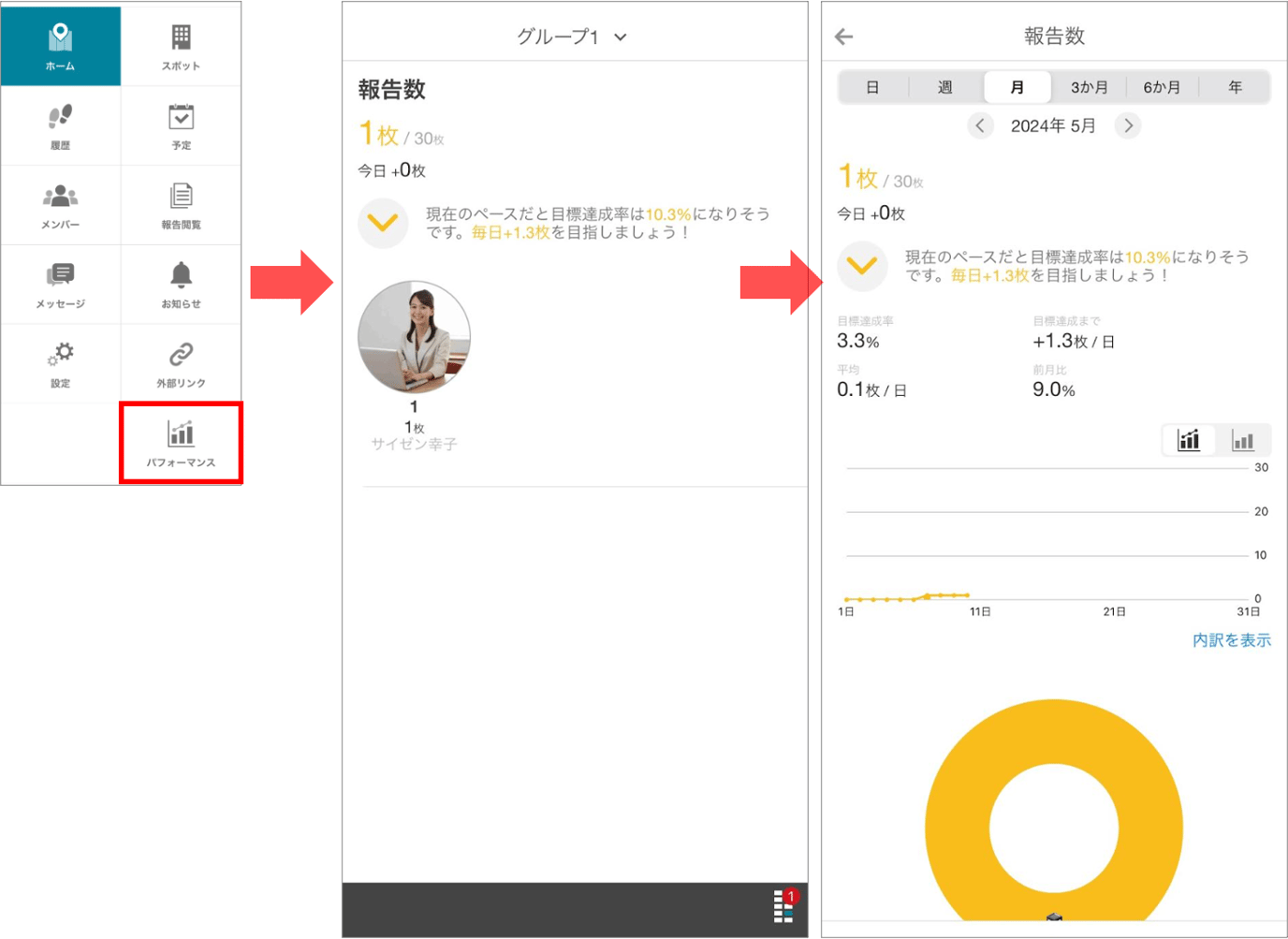
Task: Open サイゼン幸子's profile photo
Action: coord(414,338)
